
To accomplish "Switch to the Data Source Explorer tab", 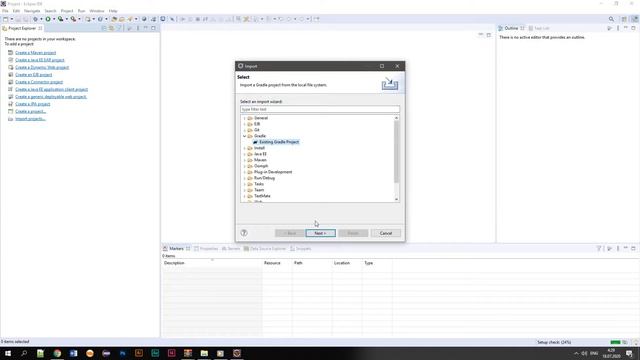I will pos(265,249).
